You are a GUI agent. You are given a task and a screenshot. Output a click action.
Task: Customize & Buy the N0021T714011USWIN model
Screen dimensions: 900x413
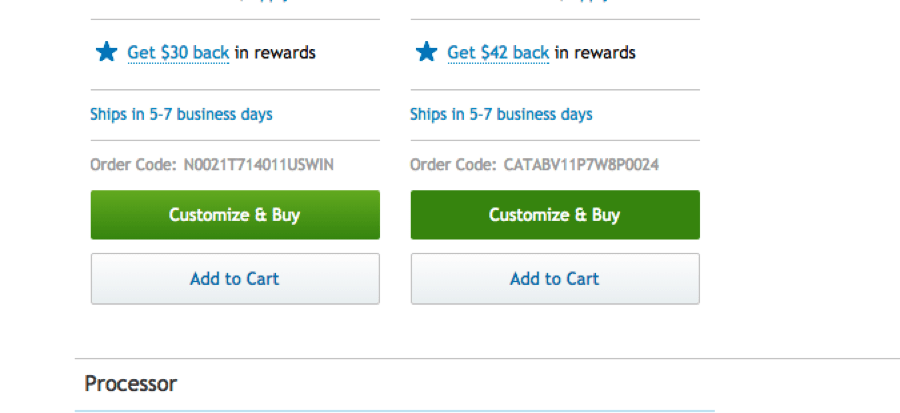(x=235, y=215)
